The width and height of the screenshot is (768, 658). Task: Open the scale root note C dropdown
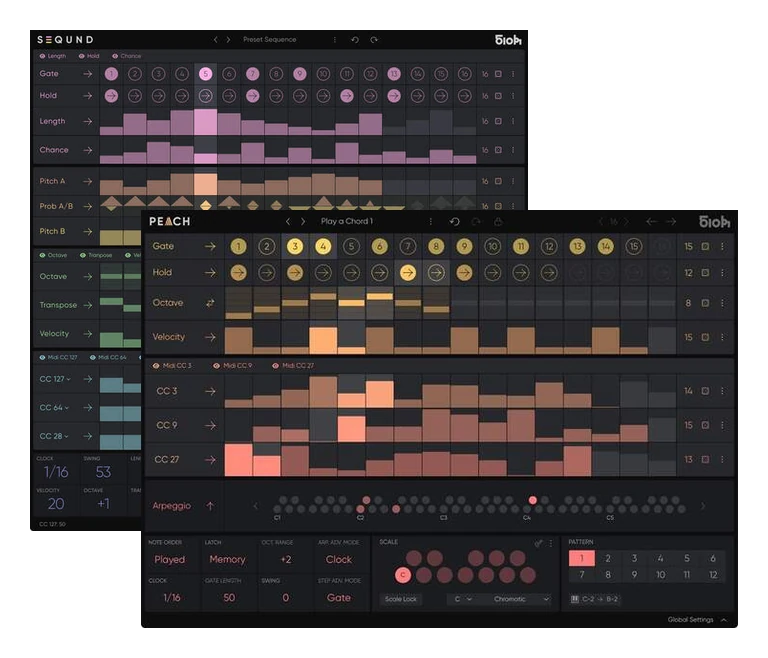point(462,599)
